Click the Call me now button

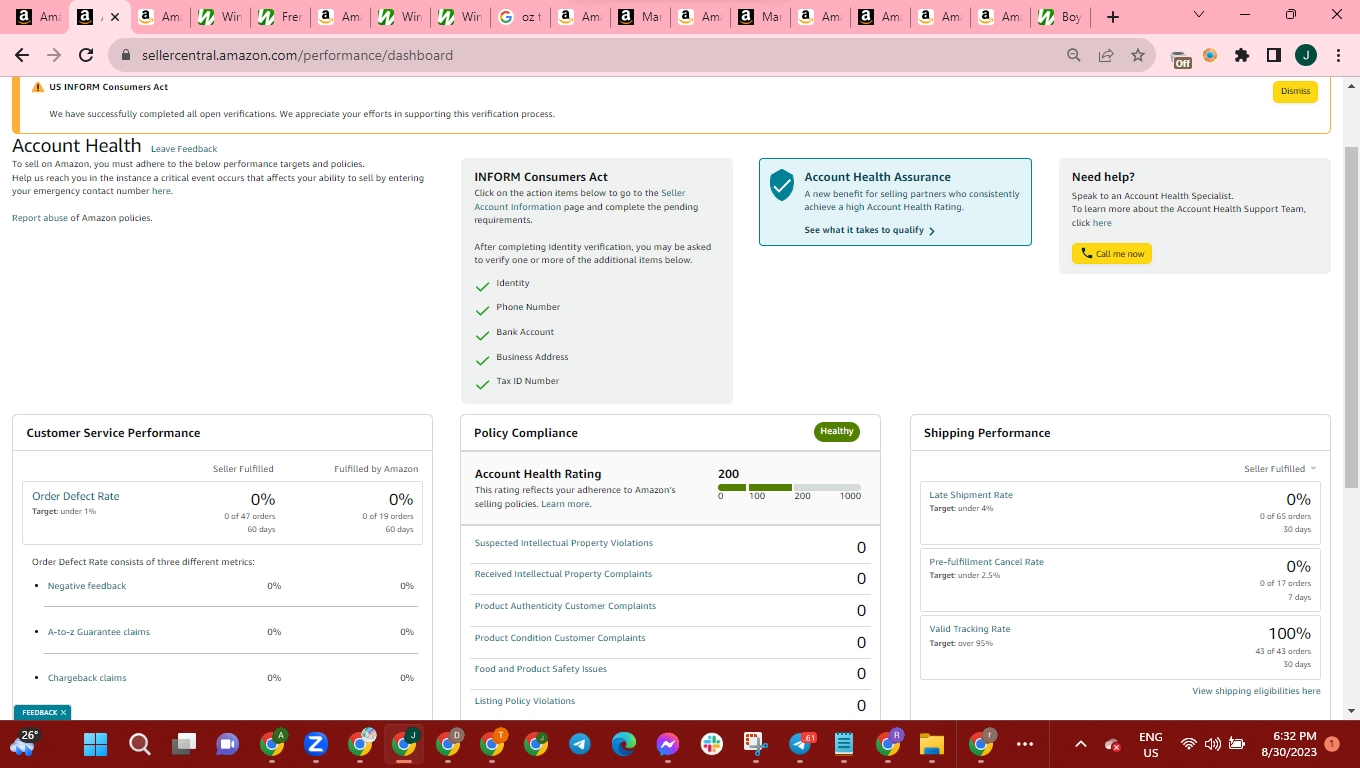tap(1112, 254)
